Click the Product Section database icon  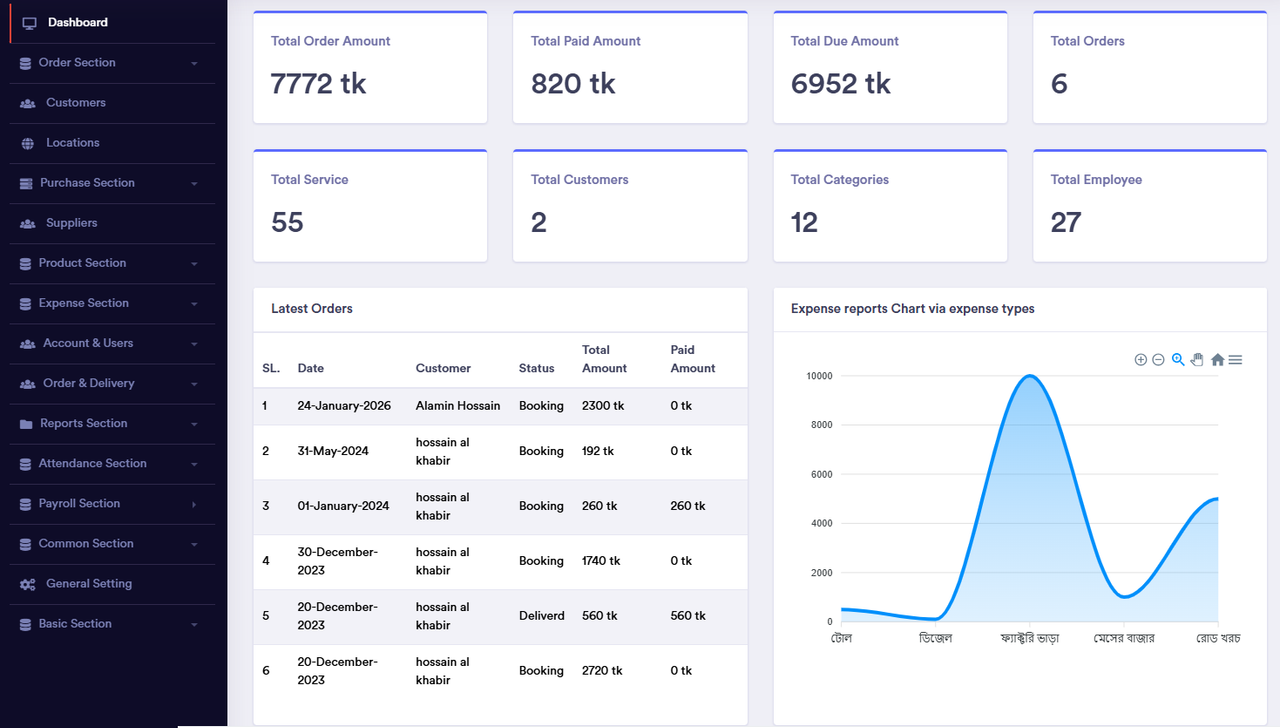pyautogui.click(x=25, y=263)
